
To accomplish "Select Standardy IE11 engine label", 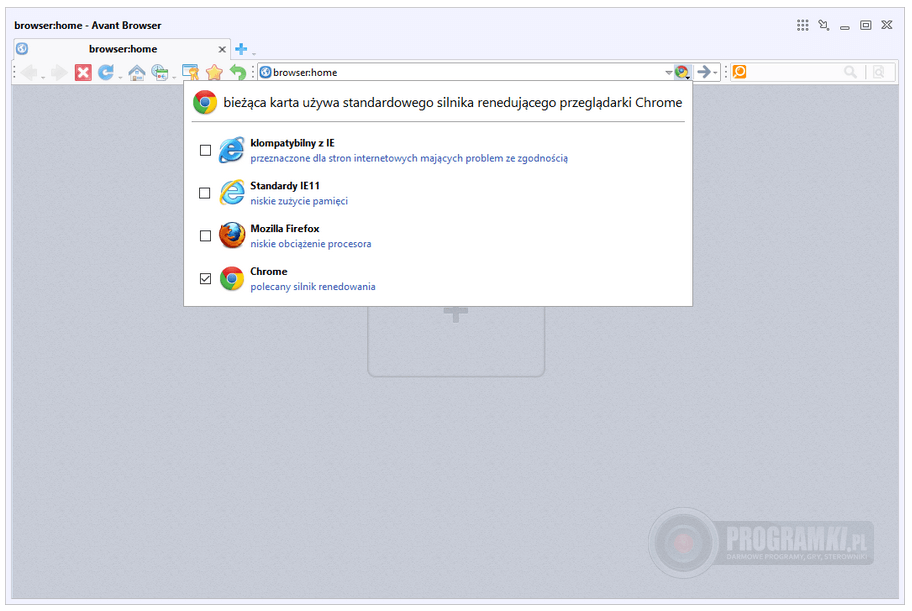I will pos(285,186).
